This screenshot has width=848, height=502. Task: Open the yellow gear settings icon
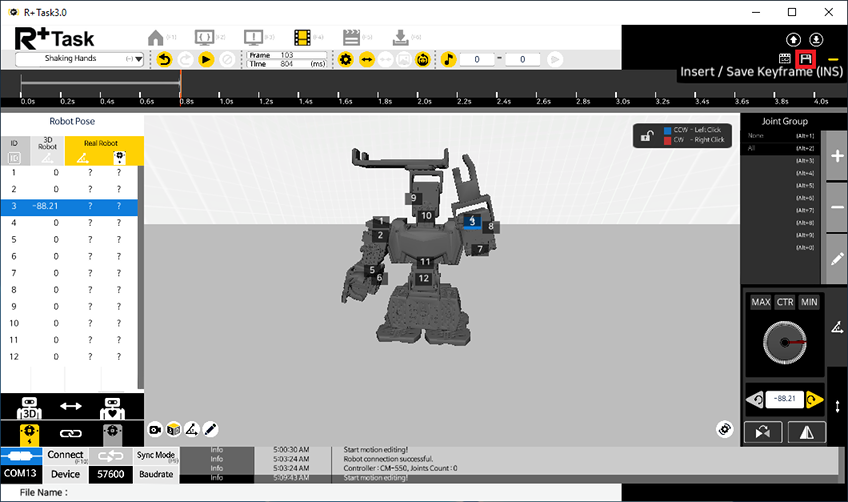(x=346, y=60)
